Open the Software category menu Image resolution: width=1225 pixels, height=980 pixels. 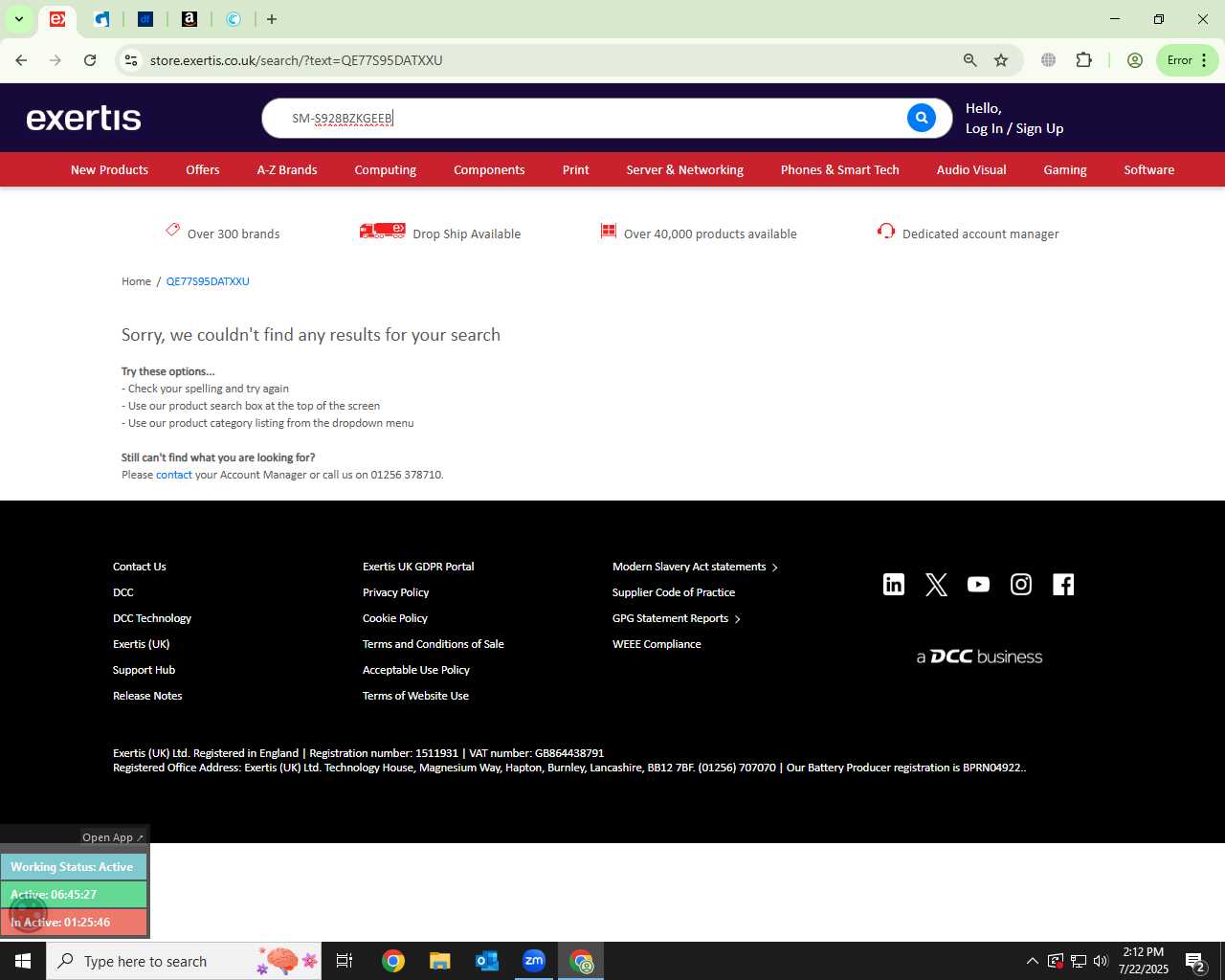tap(1149, 169)
